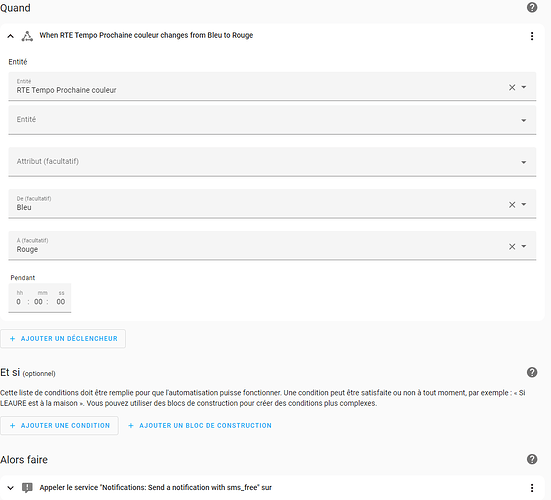
Task: Expand the sms_free notification action
Action: [11, 488]
